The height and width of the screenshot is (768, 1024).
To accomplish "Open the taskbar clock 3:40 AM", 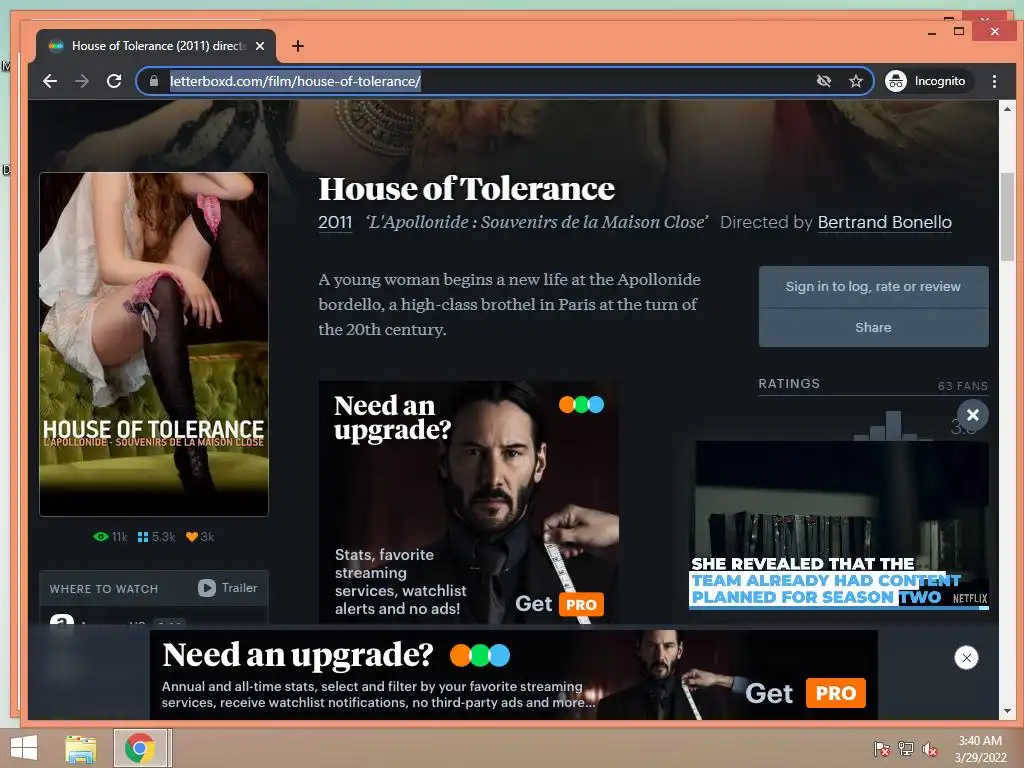I will coord(980,749).
